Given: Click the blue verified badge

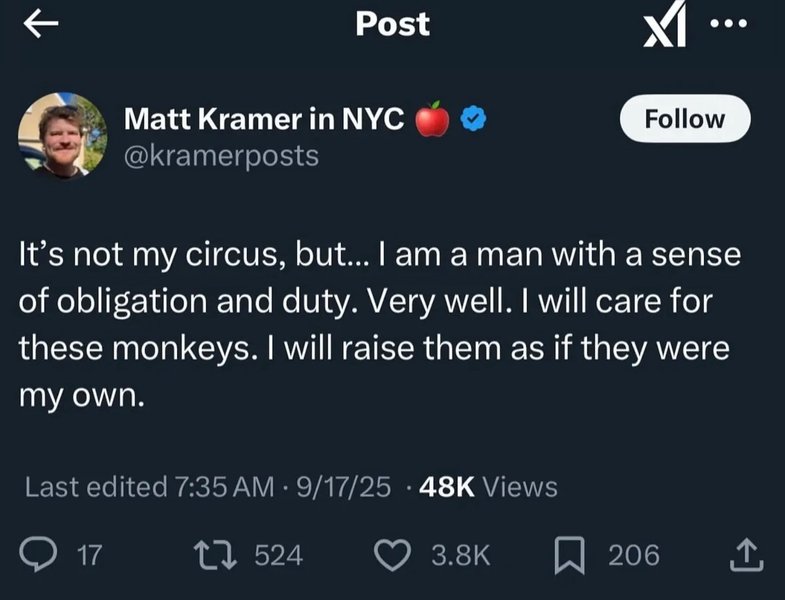Looking at the screenshot, I should coord(473,120).
